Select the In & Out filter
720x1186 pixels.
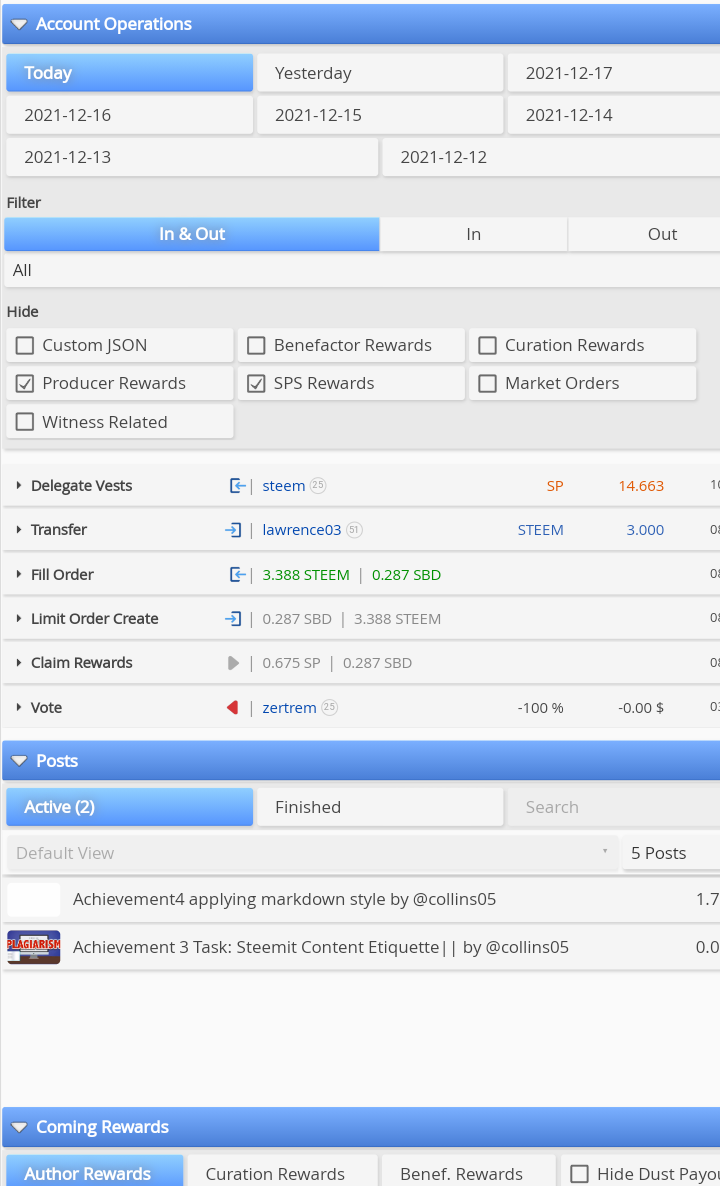point(192,234)
